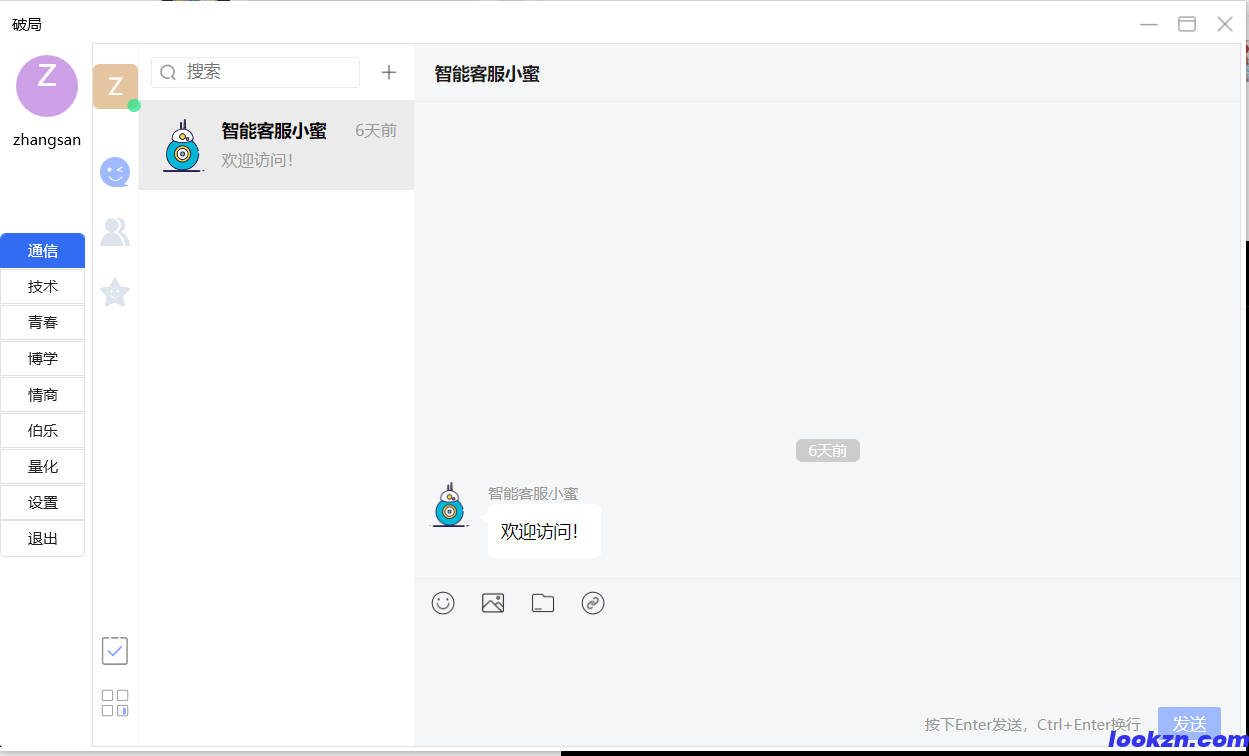Click the plus button to add a chat
Screen dimensions: 1249x756
pos(389,71)
